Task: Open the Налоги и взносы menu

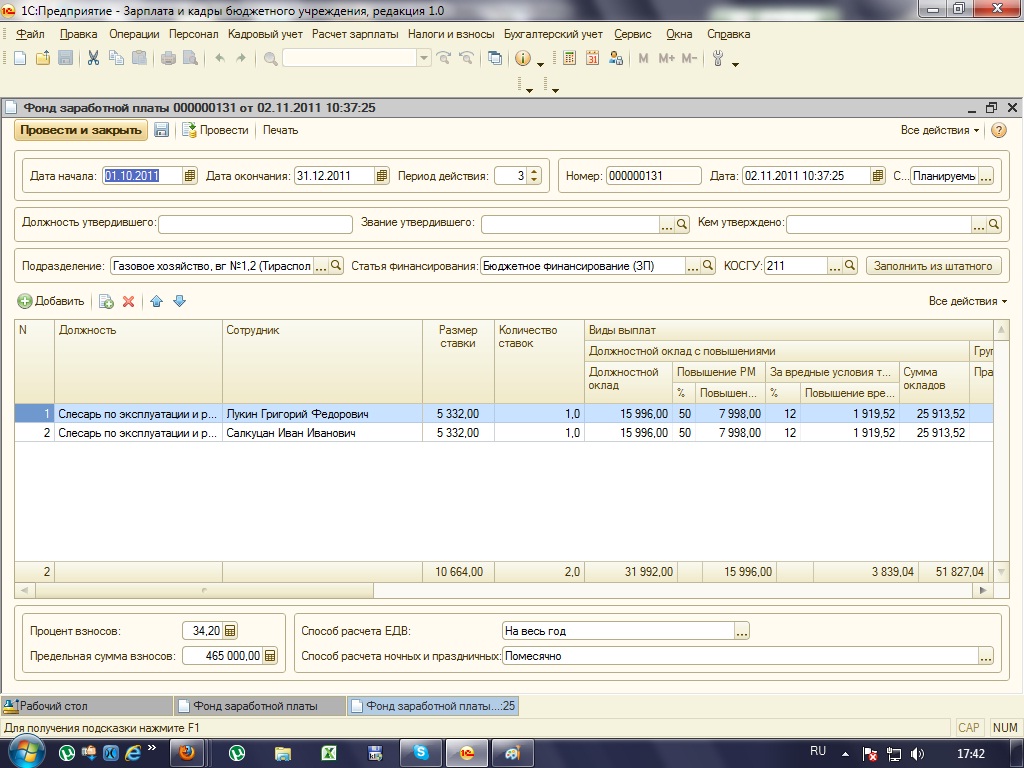Action: pyautogui.click(x=451, y=34)
